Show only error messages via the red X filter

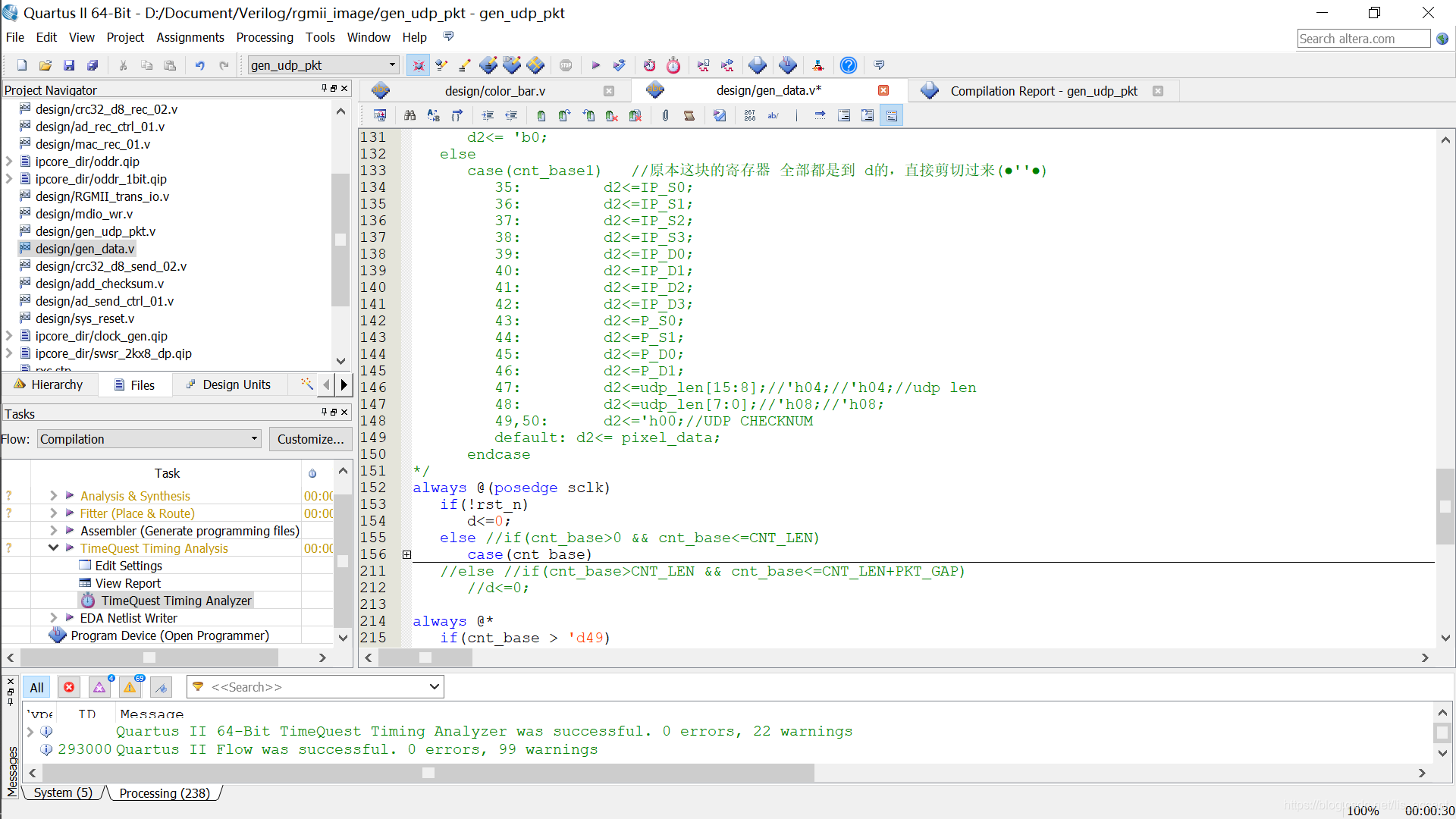(69, 687)
